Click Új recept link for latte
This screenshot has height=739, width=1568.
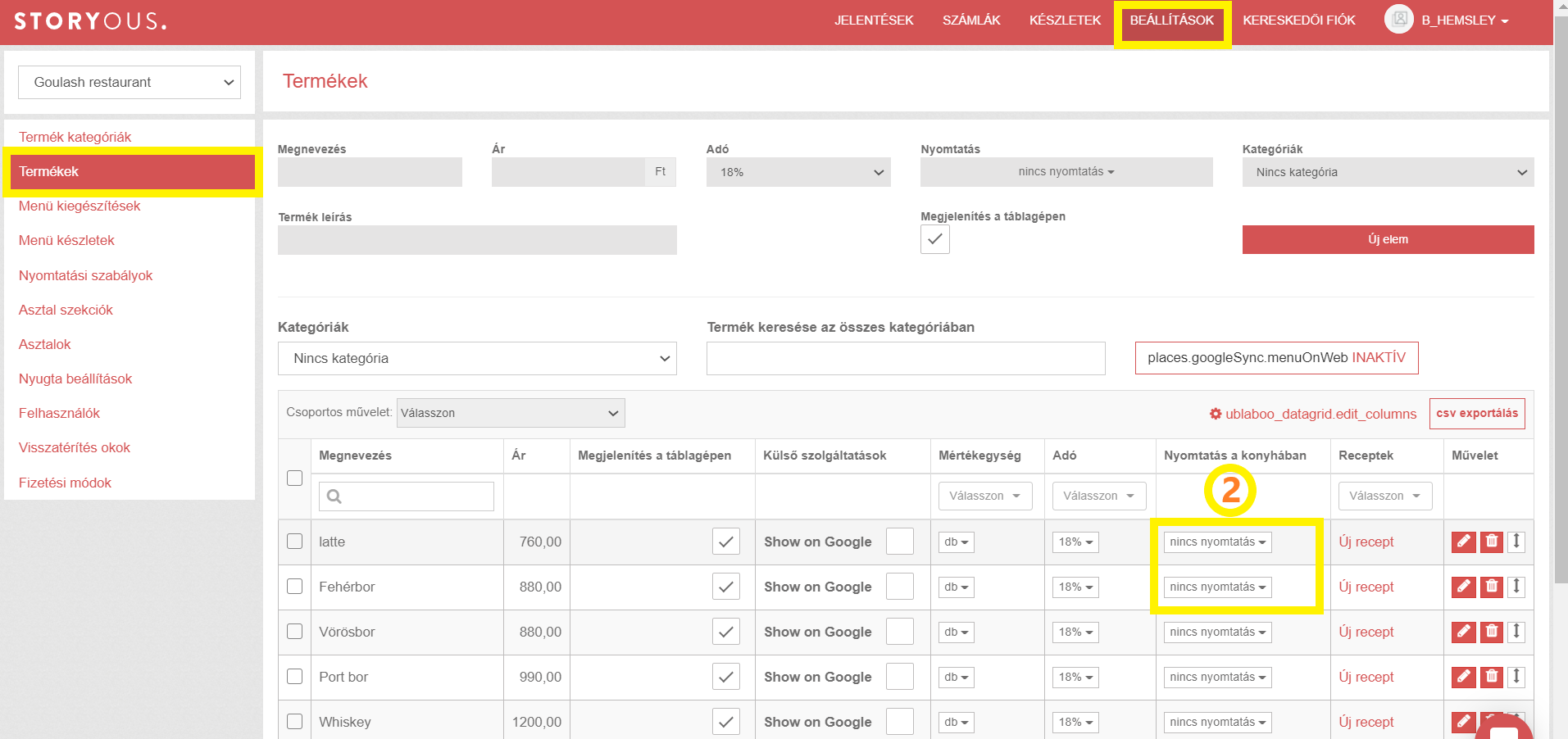(1366, 542)
